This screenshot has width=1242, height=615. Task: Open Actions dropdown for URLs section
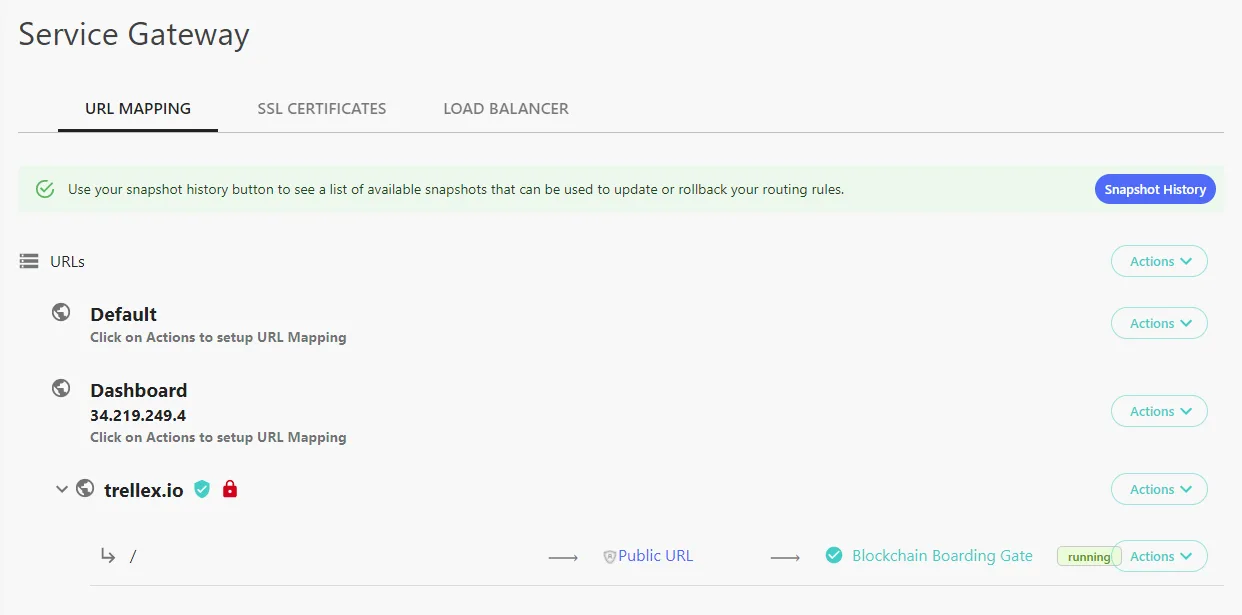[1159, 261]
